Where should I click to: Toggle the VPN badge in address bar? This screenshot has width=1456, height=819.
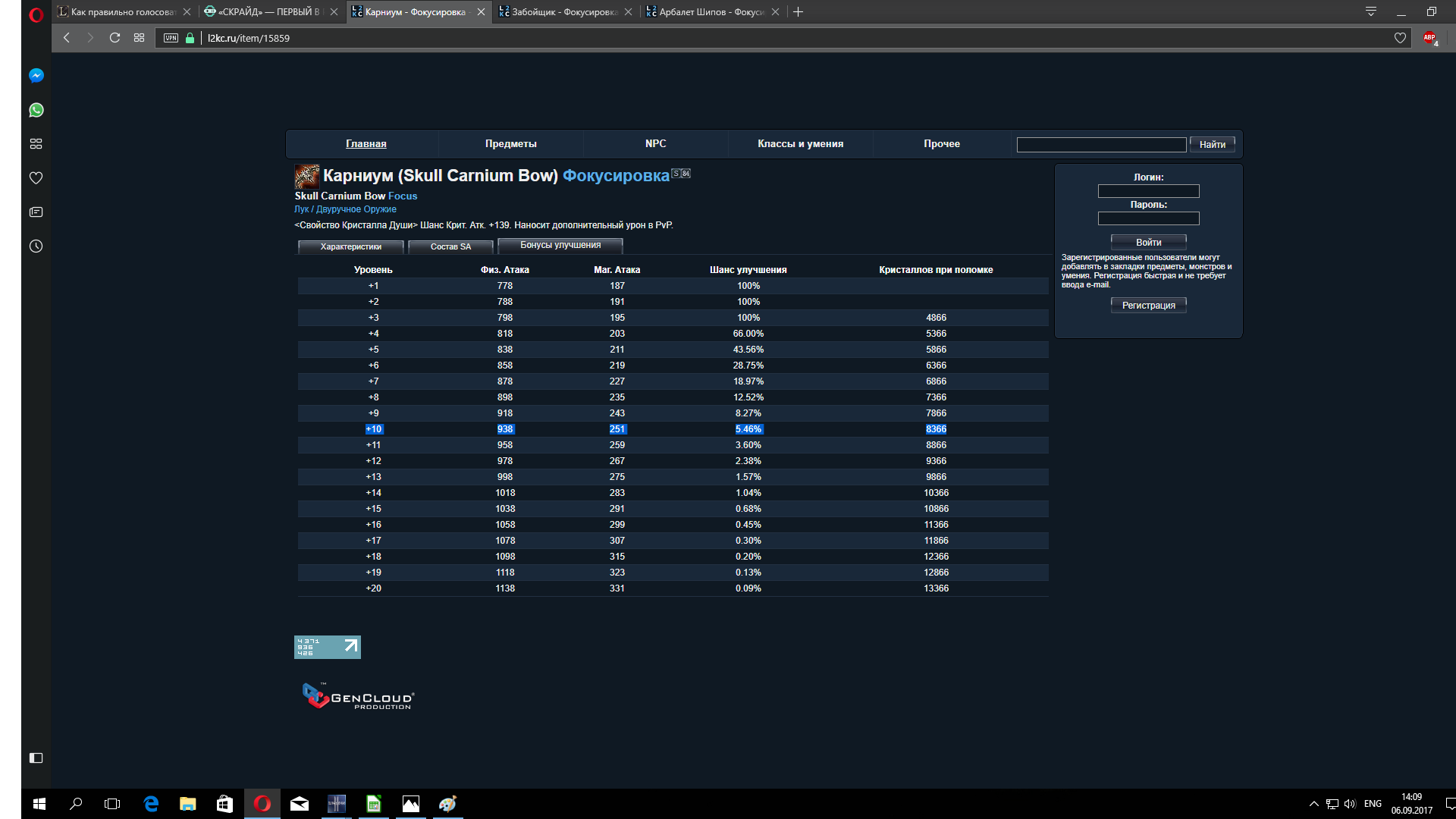click(171, 38)
